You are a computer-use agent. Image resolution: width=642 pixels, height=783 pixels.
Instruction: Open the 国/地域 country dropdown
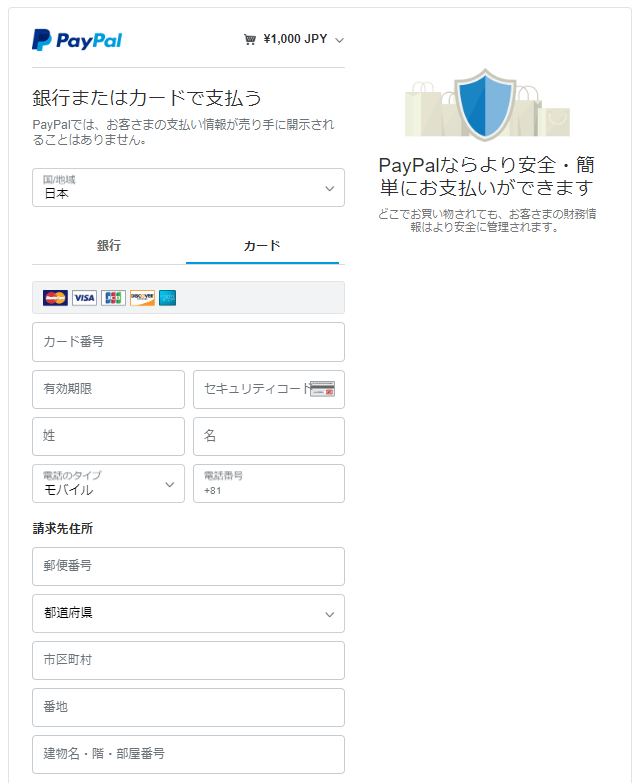188,188
